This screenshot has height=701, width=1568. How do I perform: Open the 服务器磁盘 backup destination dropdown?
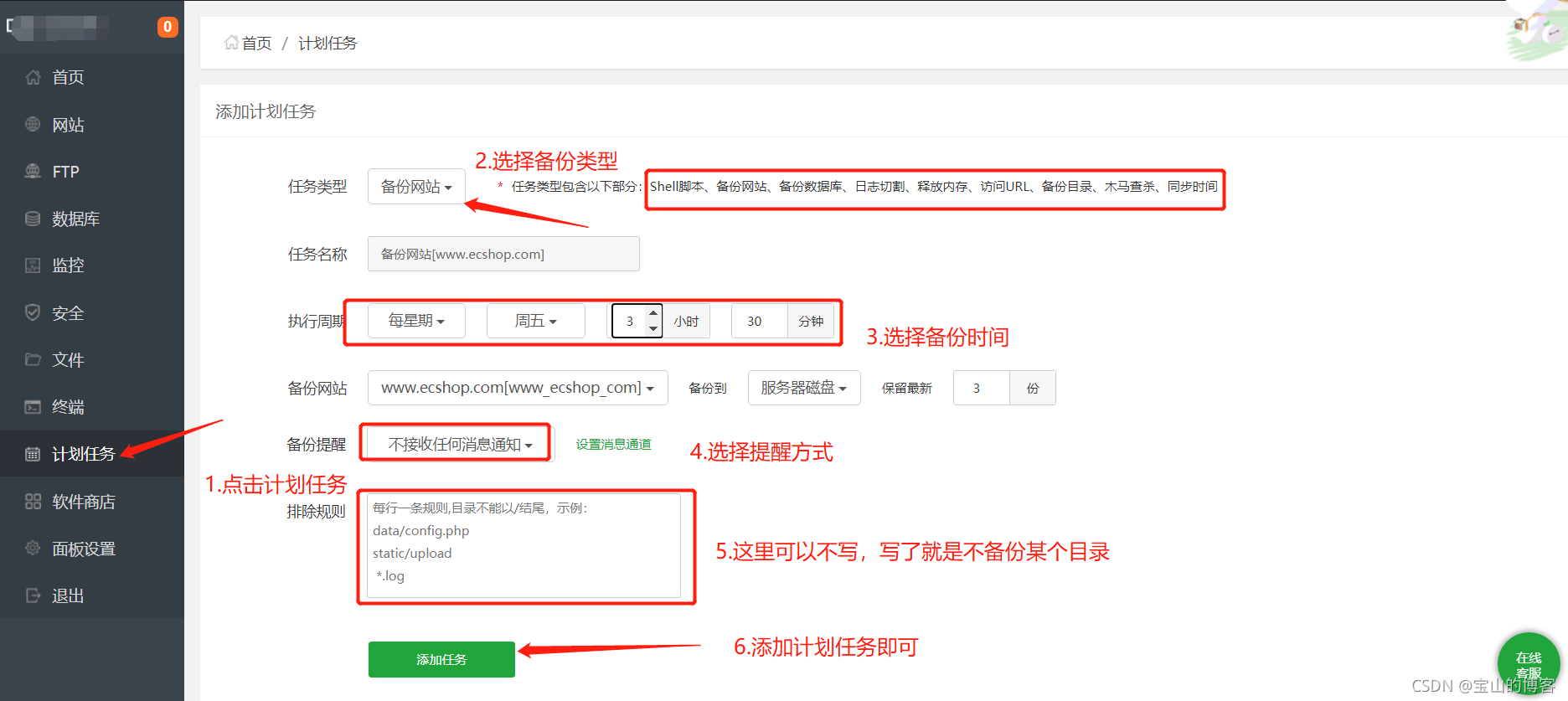[803, 388]
